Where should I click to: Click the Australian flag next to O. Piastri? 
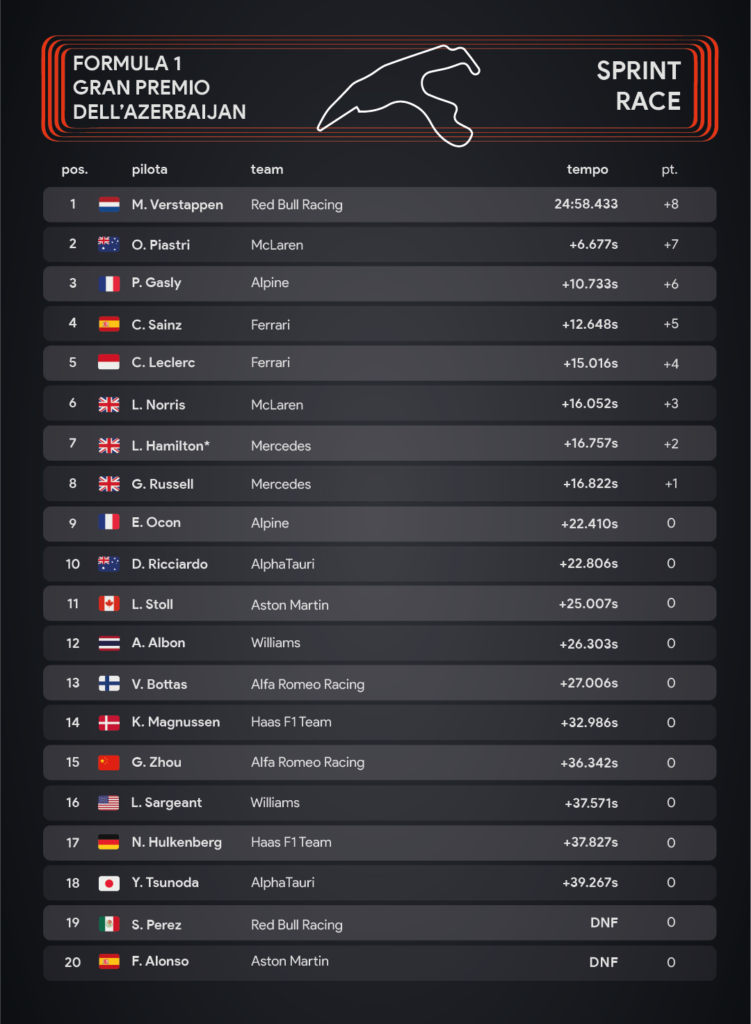point(109,244)
